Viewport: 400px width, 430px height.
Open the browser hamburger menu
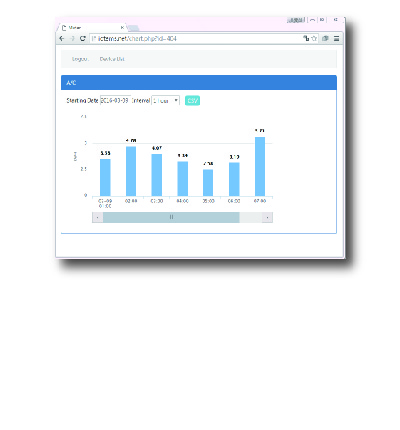337,39
